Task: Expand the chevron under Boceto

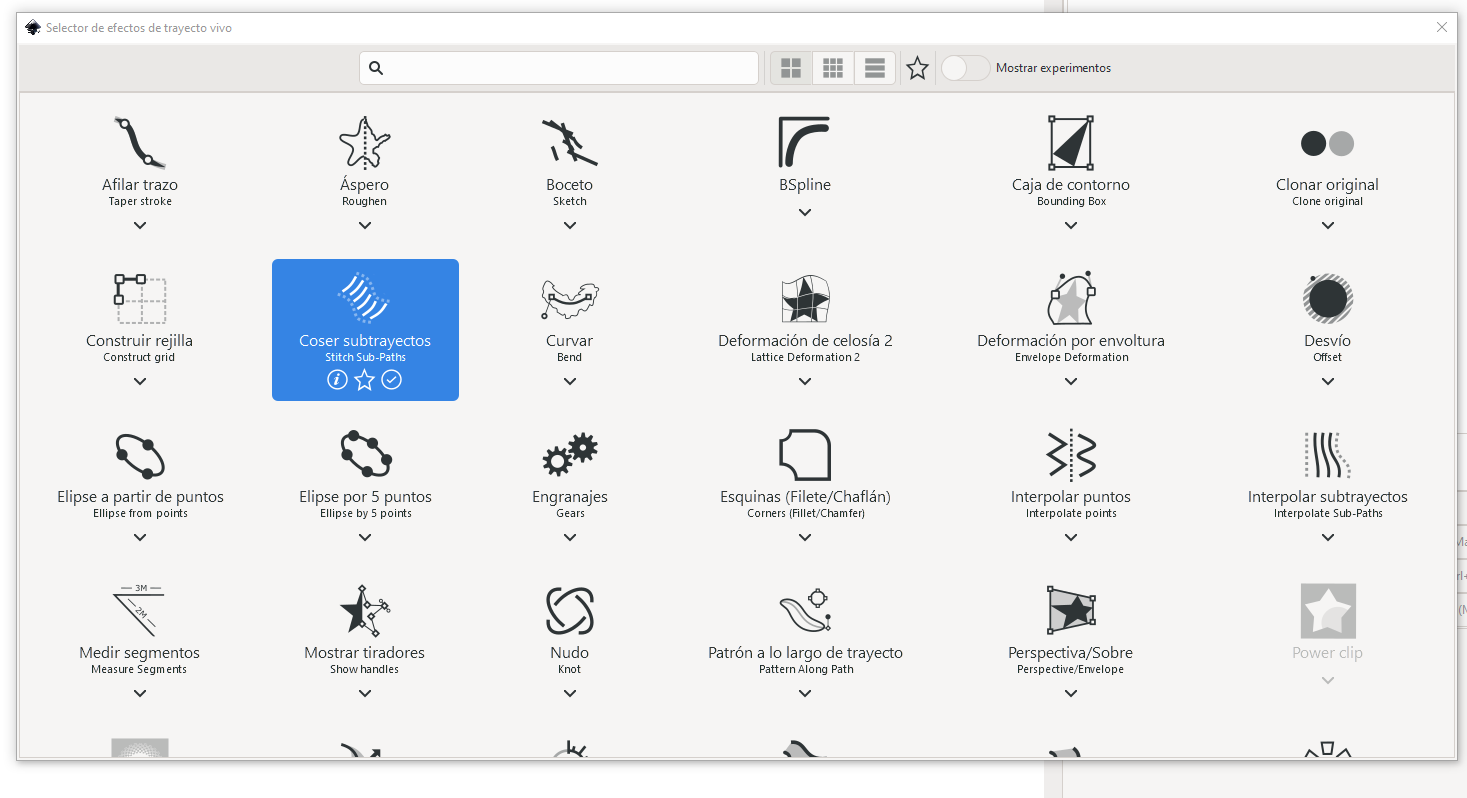Action: [570, 225]
